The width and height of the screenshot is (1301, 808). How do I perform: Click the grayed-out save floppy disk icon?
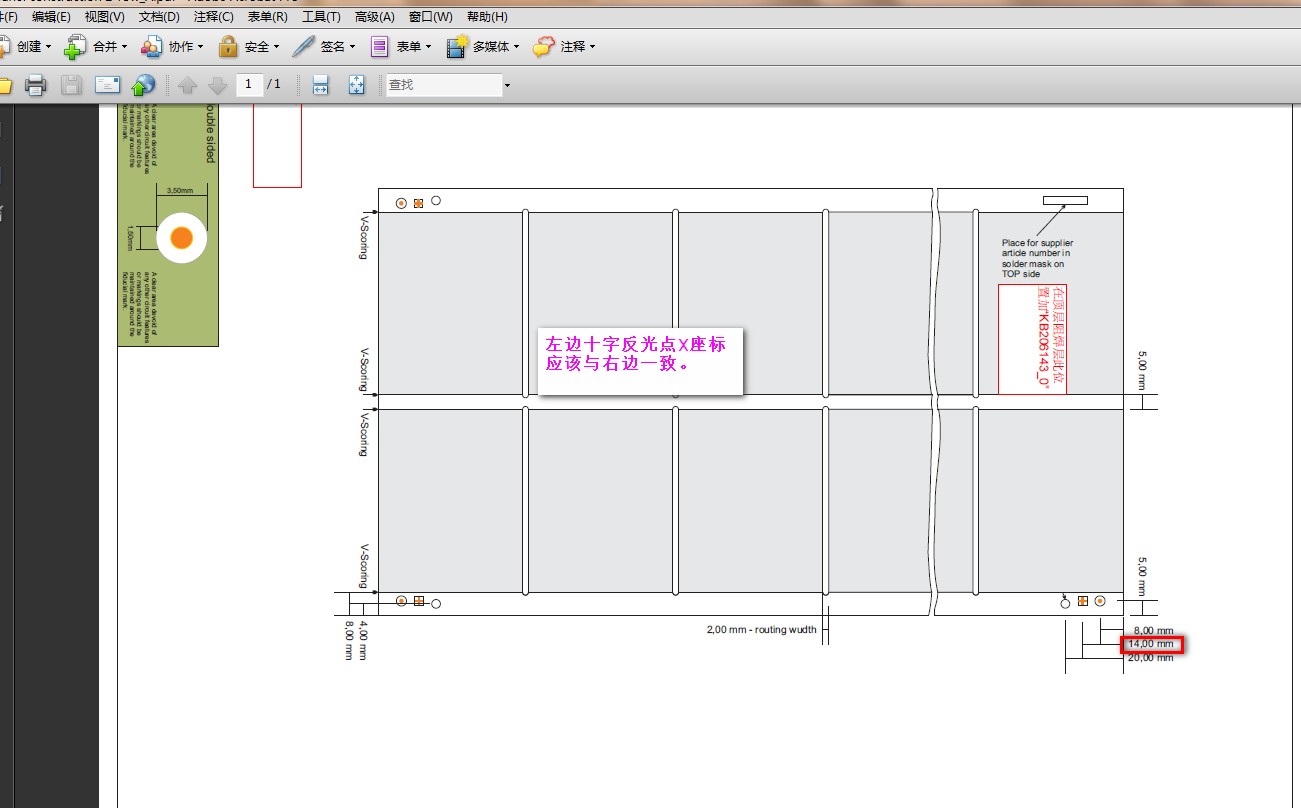71,85
